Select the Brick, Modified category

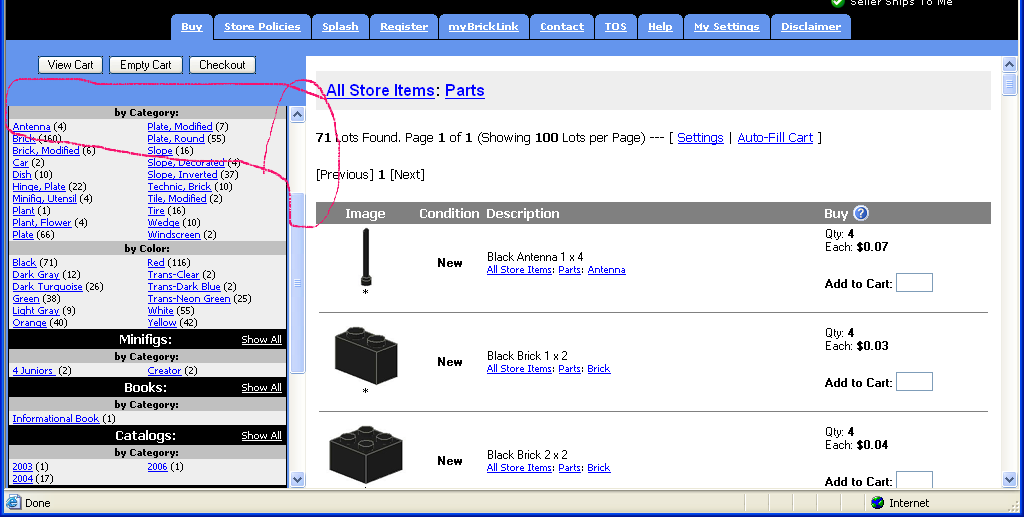pyautogui.click(x=46, y=151)
